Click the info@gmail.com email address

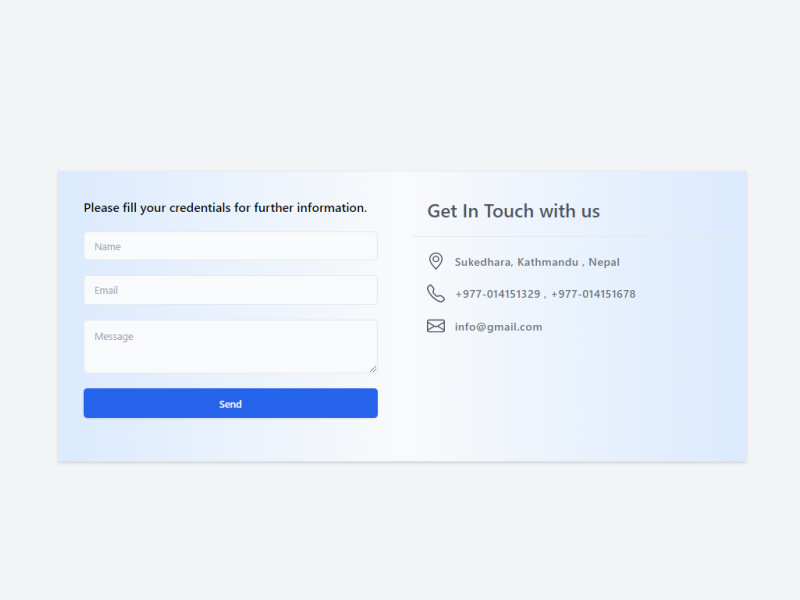click(x=498, y=326)
